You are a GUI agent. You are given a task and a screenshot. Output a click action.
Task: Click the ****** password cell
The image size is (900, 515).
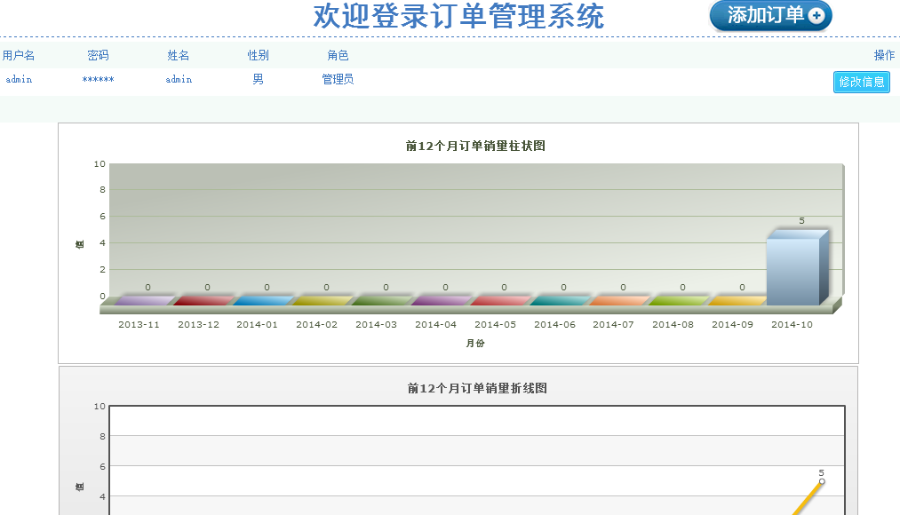coord(98,79)
